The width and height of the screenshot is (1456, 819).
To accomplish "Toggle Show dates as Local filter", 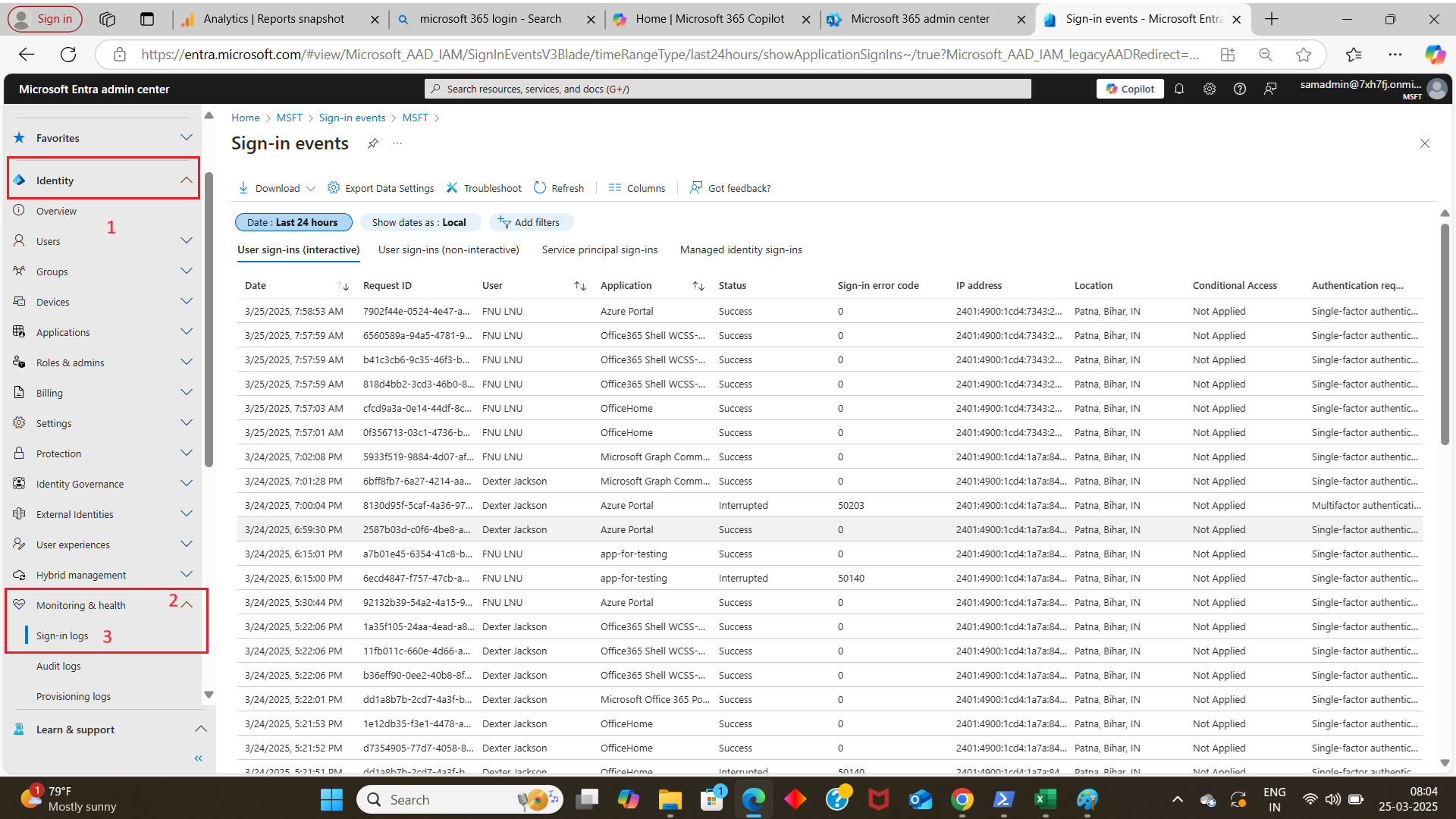I will coord(420,222).
